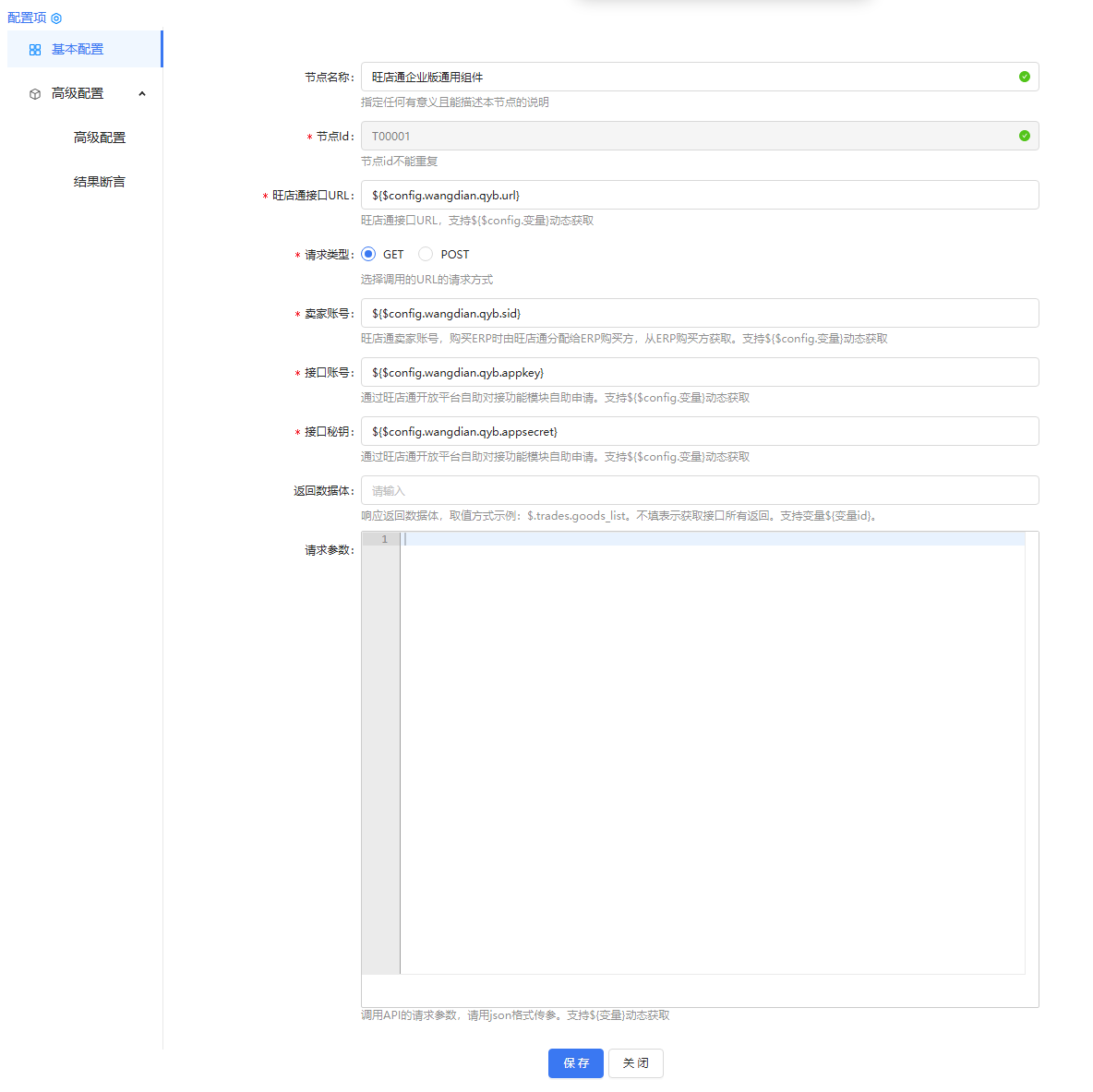Click the 接口秘钥 input field
1093x1092 pixels.
point(646,431)
